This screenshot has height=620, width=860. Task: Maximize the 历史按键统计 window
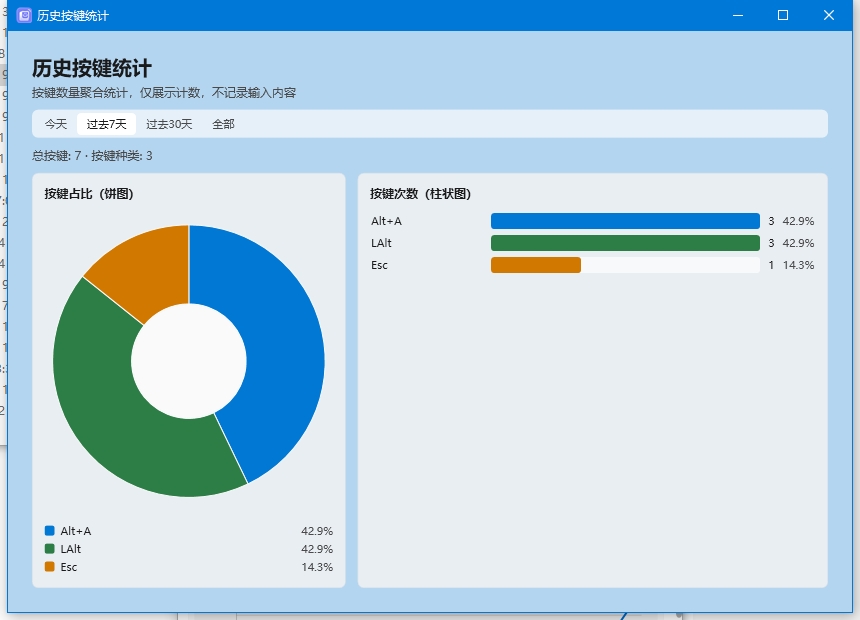tap(783, 15)
